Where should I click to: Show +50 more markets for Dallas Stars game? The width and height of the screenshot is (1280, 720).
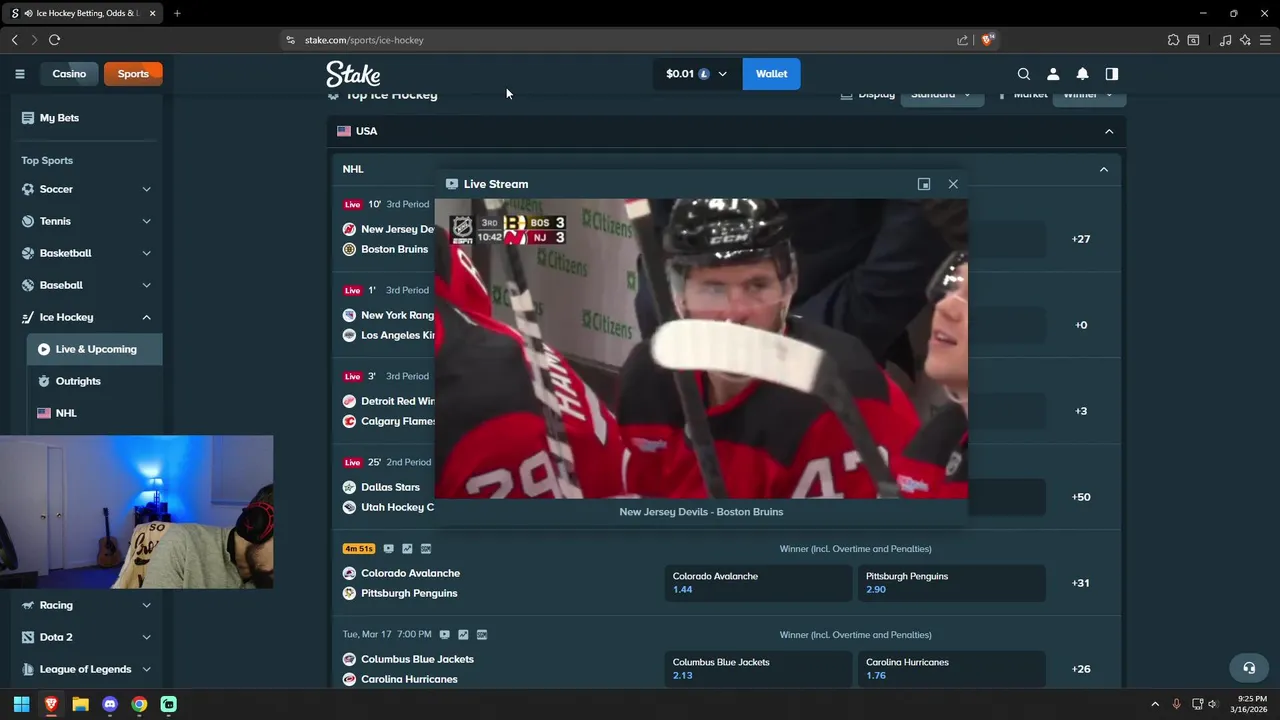[1081, 497]
